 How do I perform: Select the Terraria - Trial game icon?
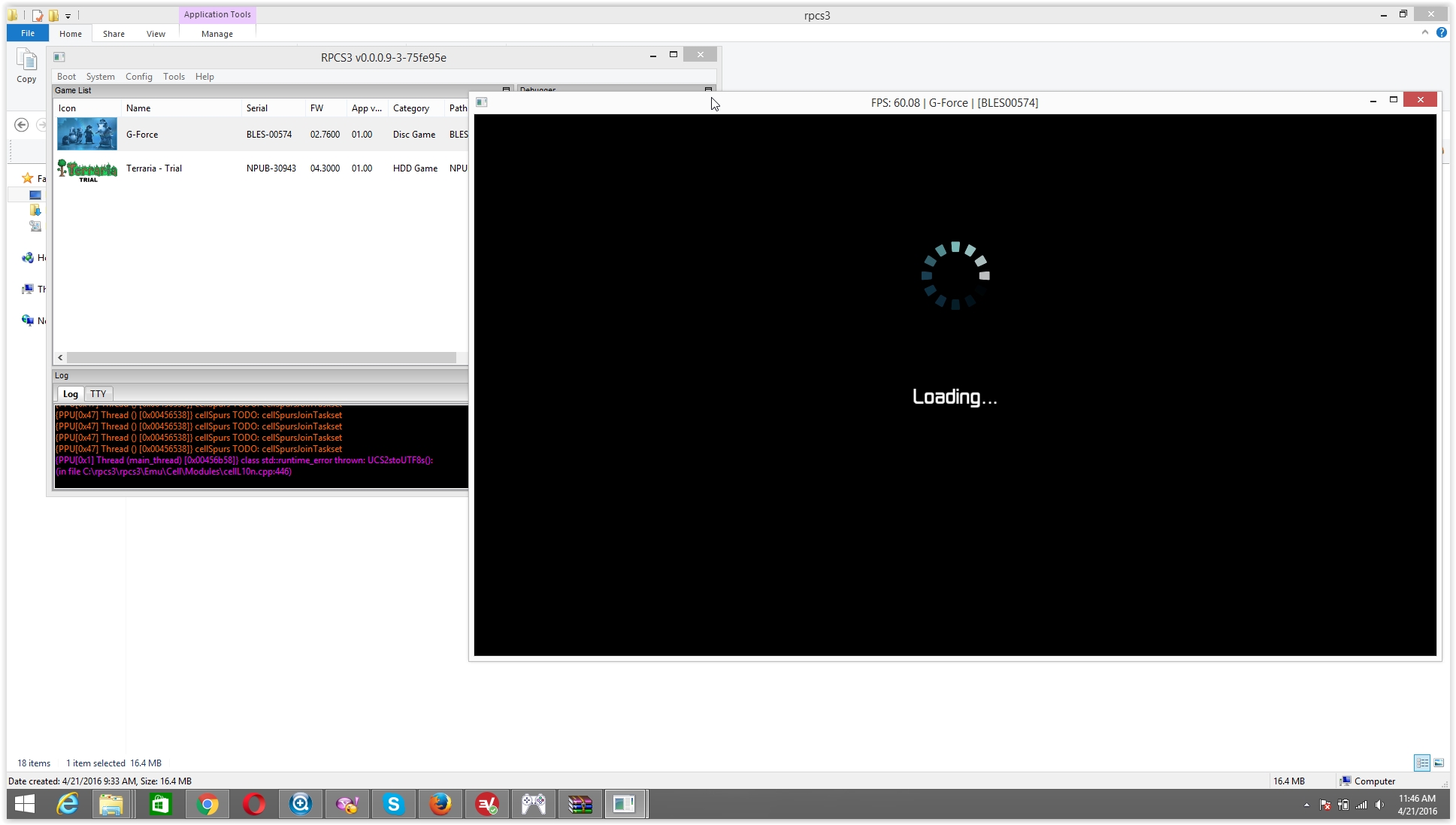coord(87,170)
